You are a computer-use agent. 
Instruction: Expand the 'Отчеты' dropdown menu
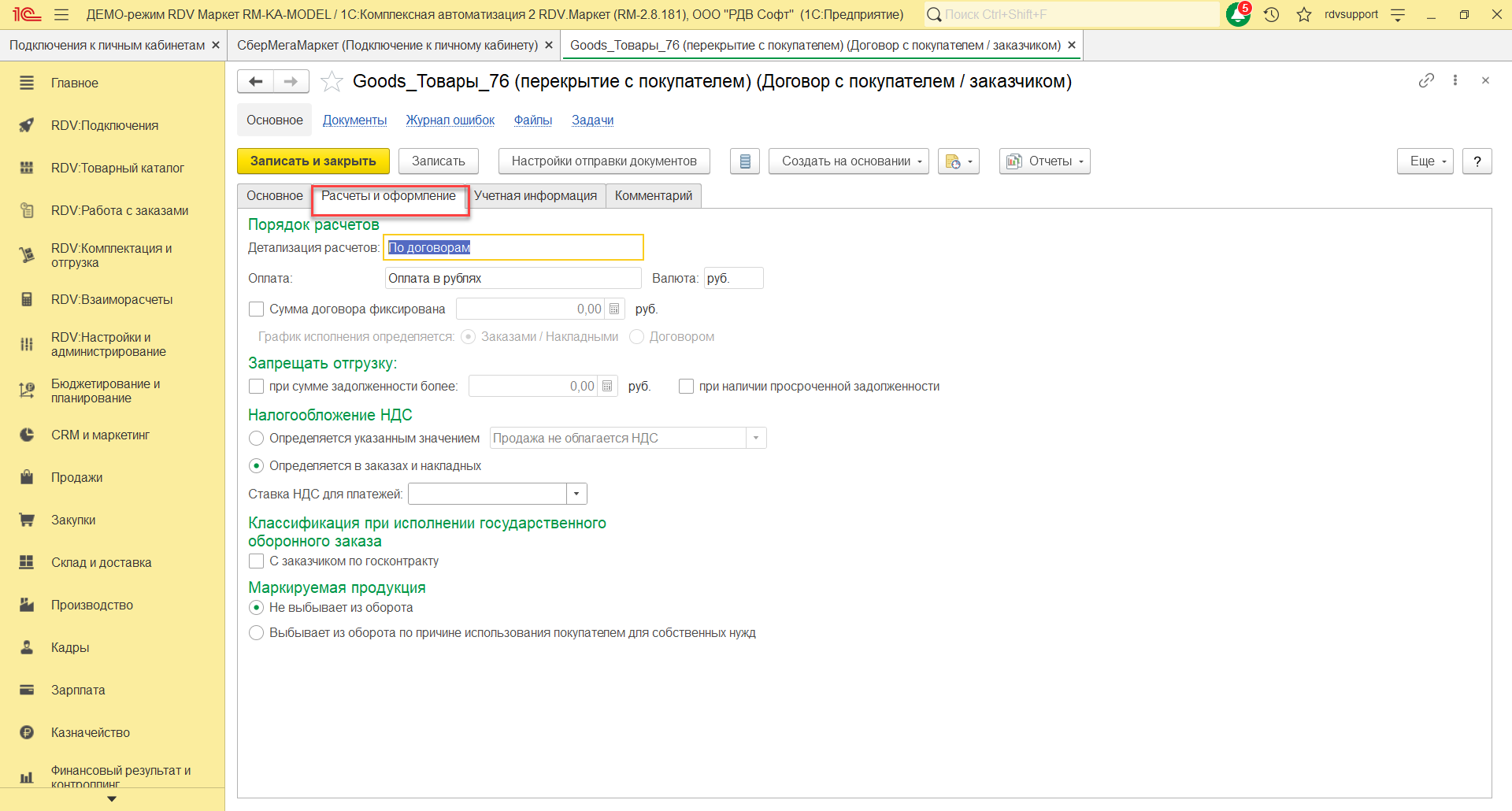1044,161
